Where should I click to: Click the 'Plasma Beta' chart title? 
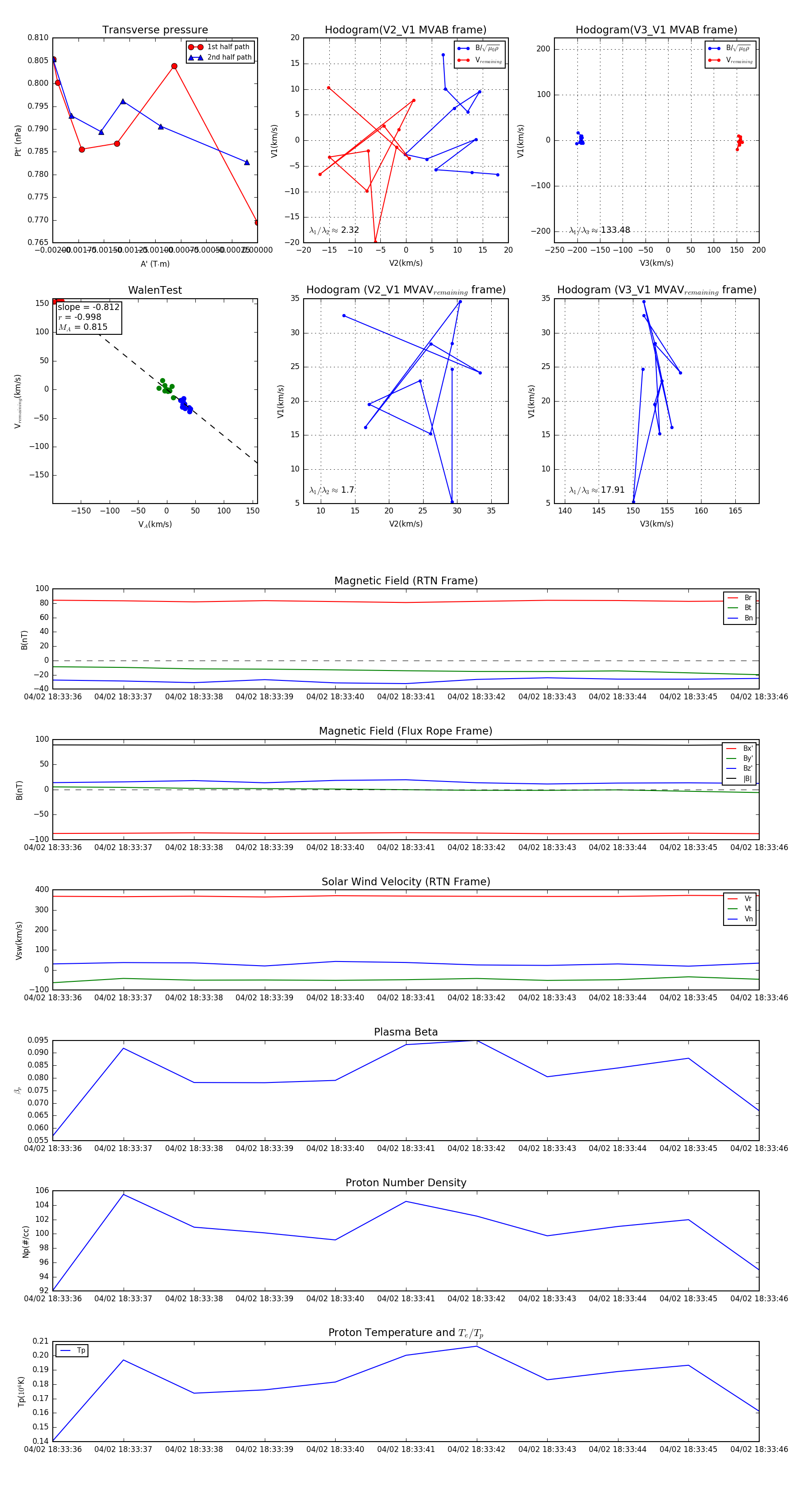(x=406, y=1032)
